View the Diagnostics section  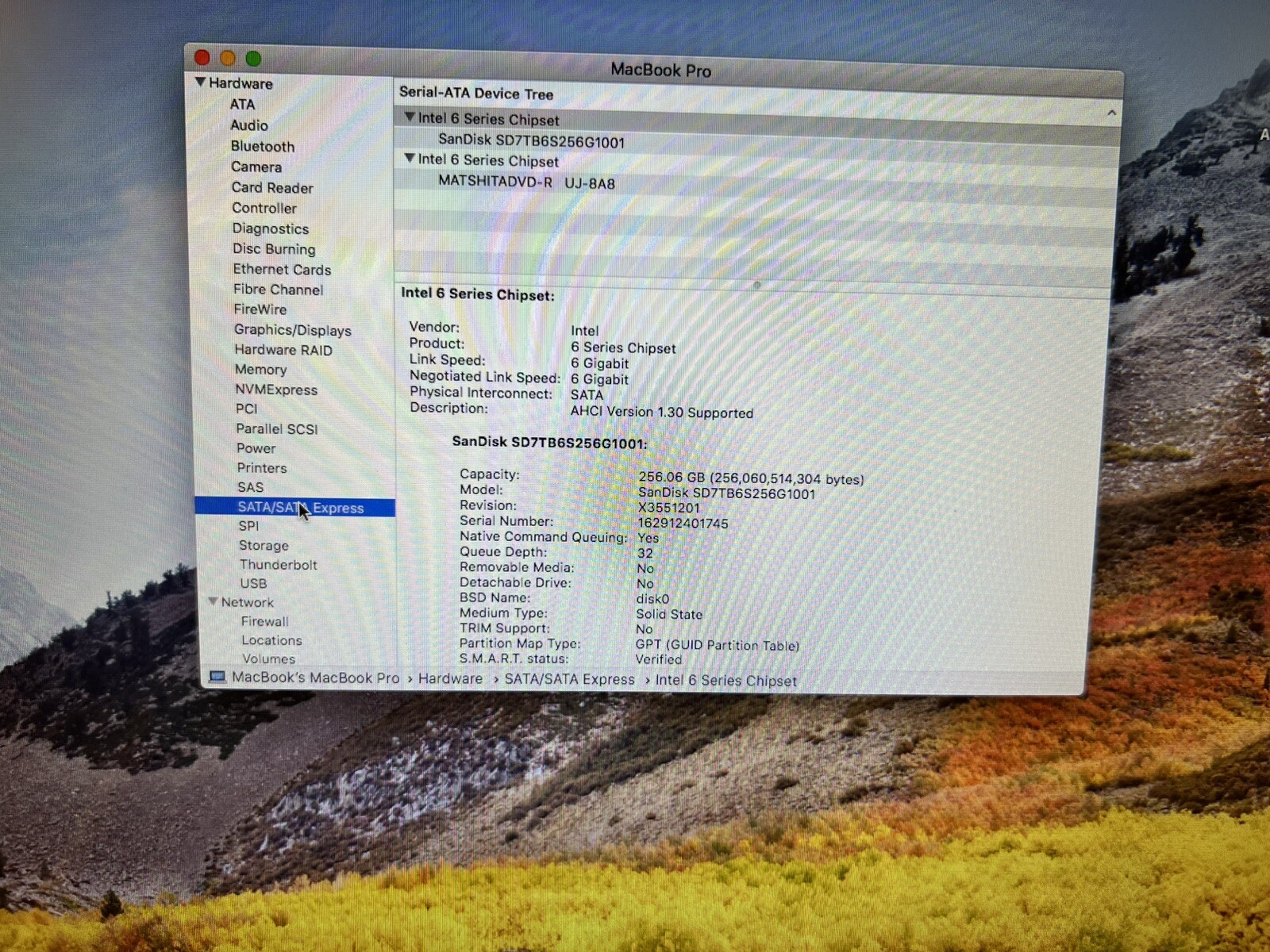click(270, 228)
